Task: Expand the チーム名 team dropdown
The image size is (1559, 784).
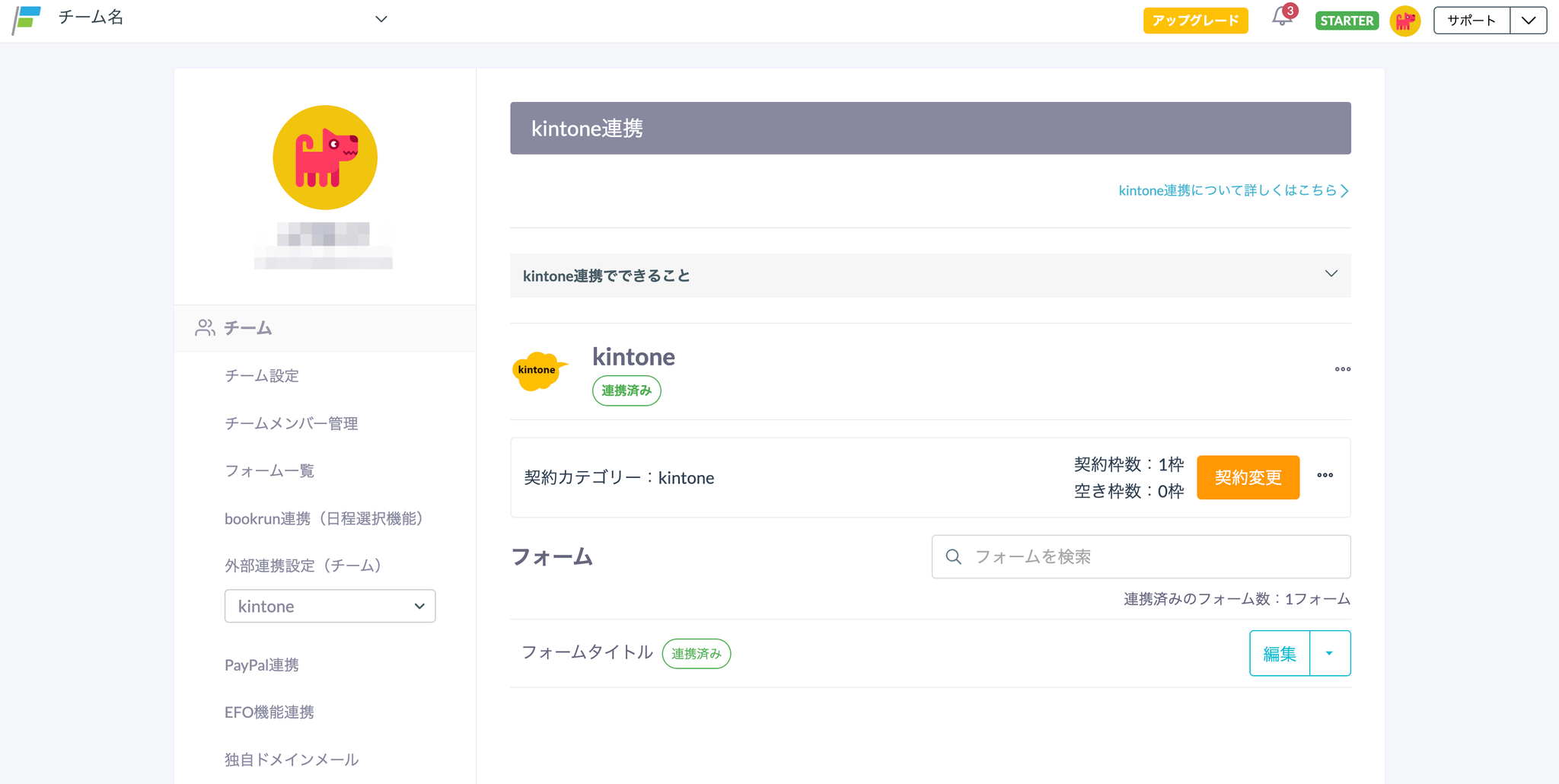Action: (x=381, y=19)
